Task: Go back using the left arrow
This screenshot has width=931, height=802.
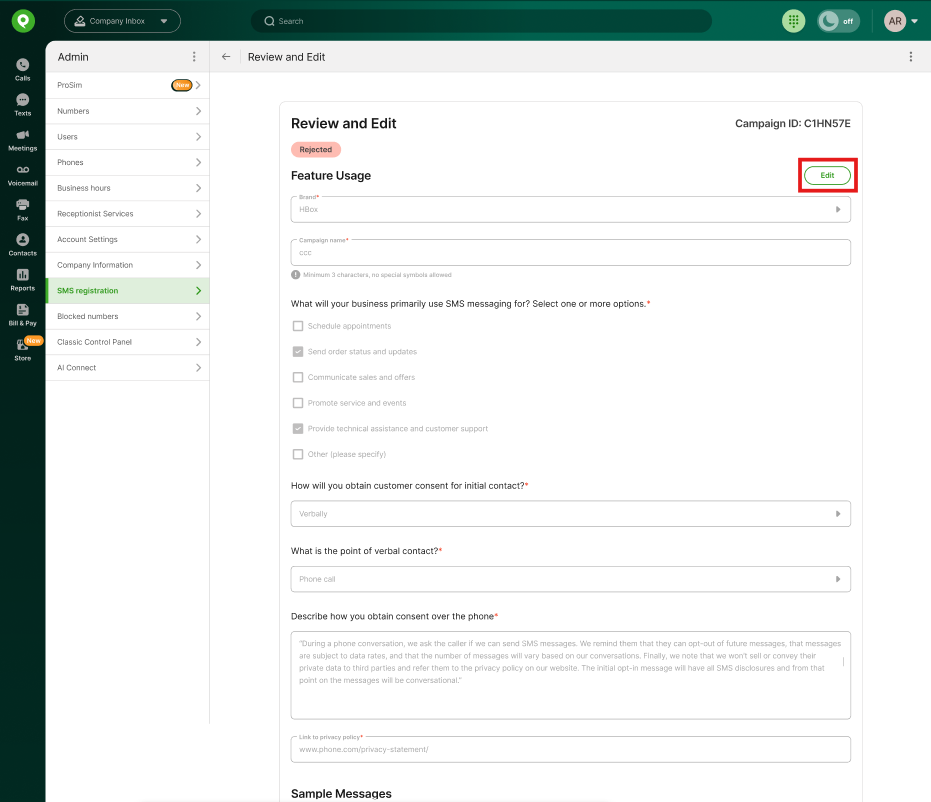Action: click(x=226, y=57)
